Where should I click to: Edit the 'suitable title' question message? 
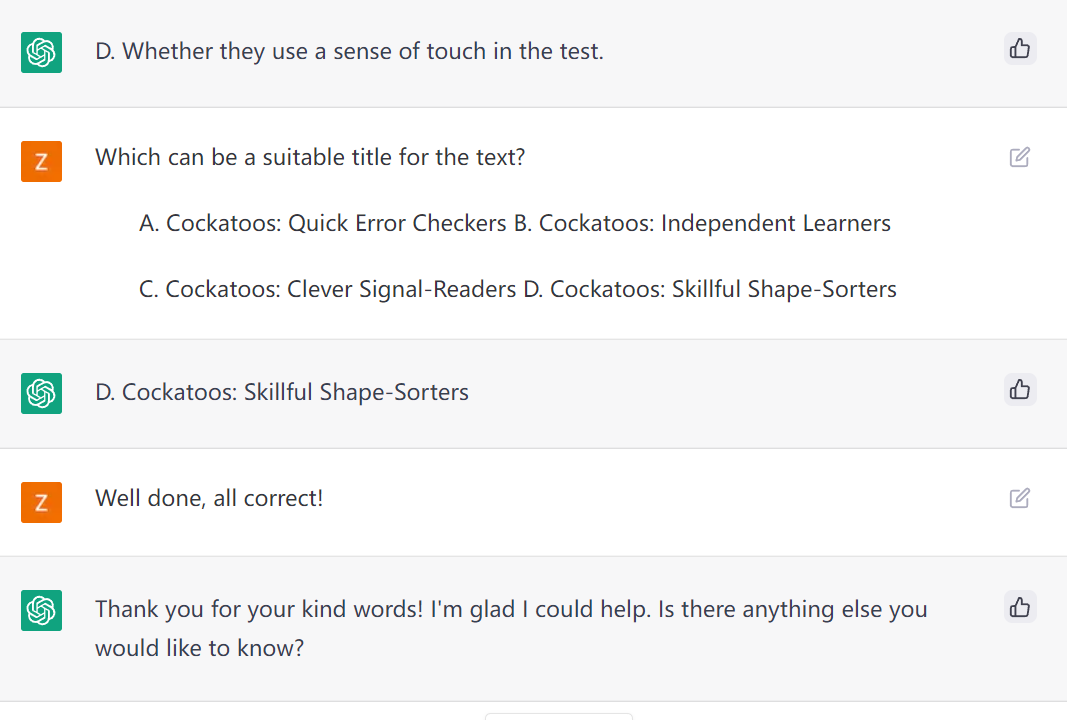tap(1020, 157)
